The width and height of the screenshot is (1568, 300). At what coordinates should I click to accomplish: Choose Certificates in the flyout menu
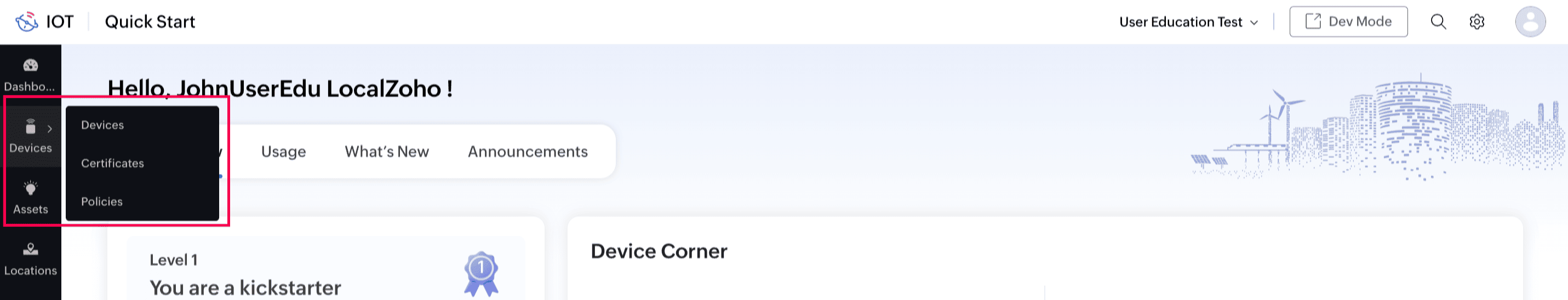(x=113, y=164)
